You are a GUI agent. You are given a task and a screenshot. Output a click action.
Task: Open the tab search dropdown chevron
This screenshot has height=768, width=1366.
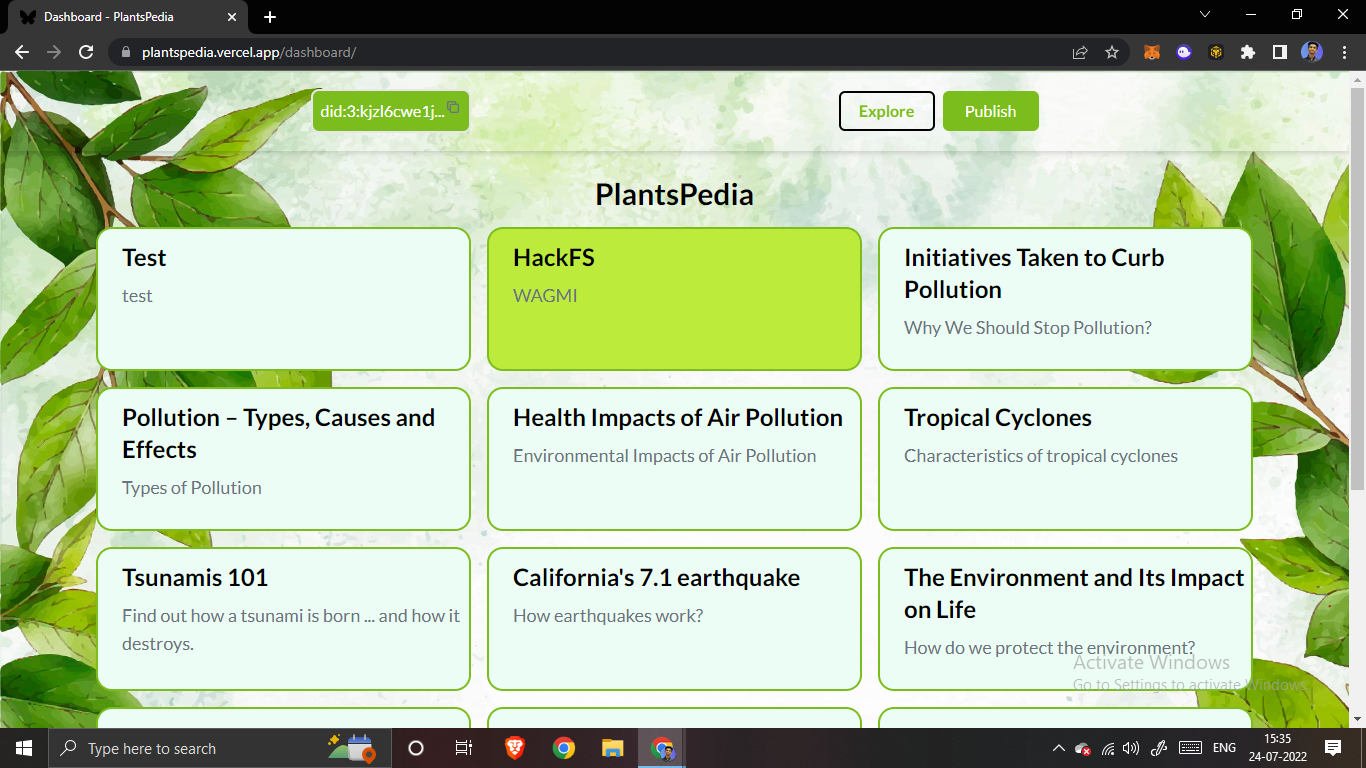click(x=1205, y=14)
